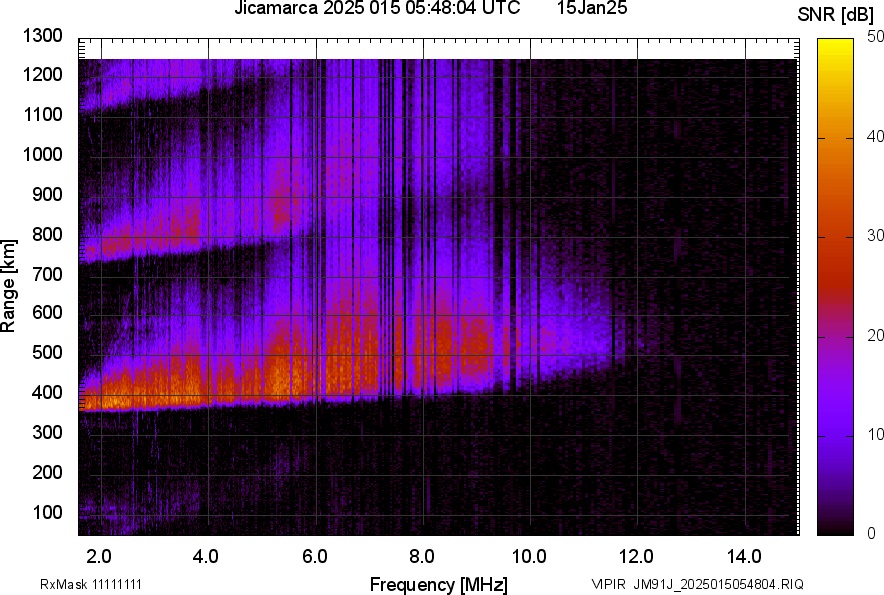Select the 100 range tick label
The width and height of the screenshot is (884, 595).
[x=47, y=512]
